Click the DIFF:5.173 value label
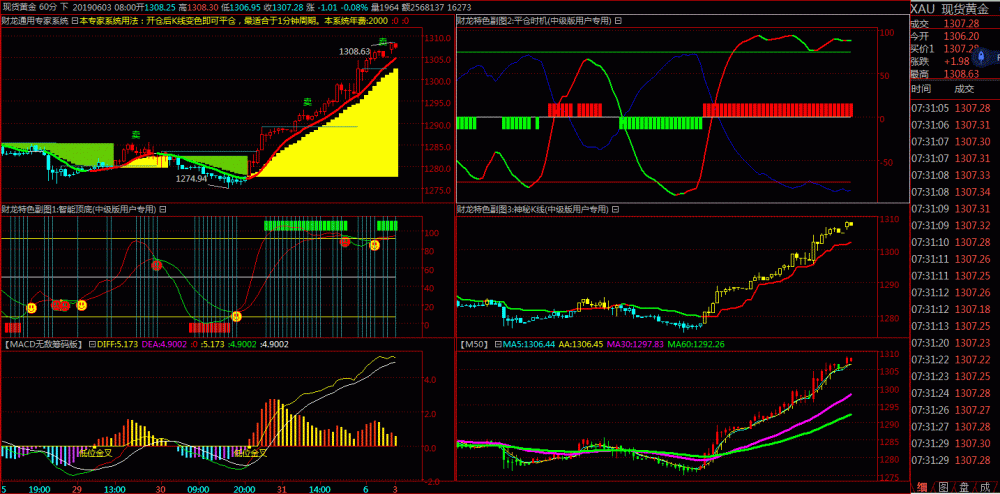The width and height of the screenshot is (1000, 494). point(116,344)
